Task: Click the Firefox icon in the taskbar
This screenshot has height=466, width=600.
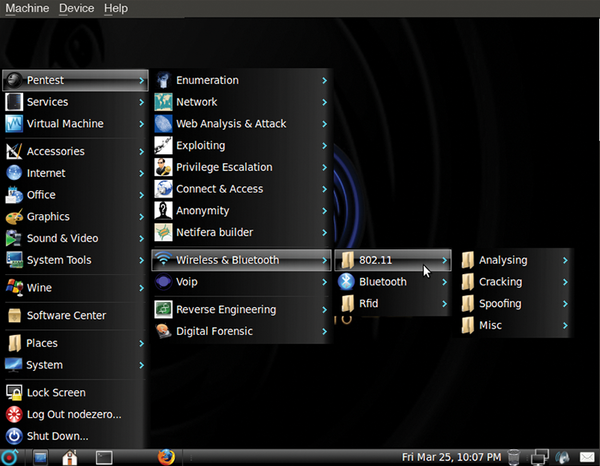Action: coord(165,457)
